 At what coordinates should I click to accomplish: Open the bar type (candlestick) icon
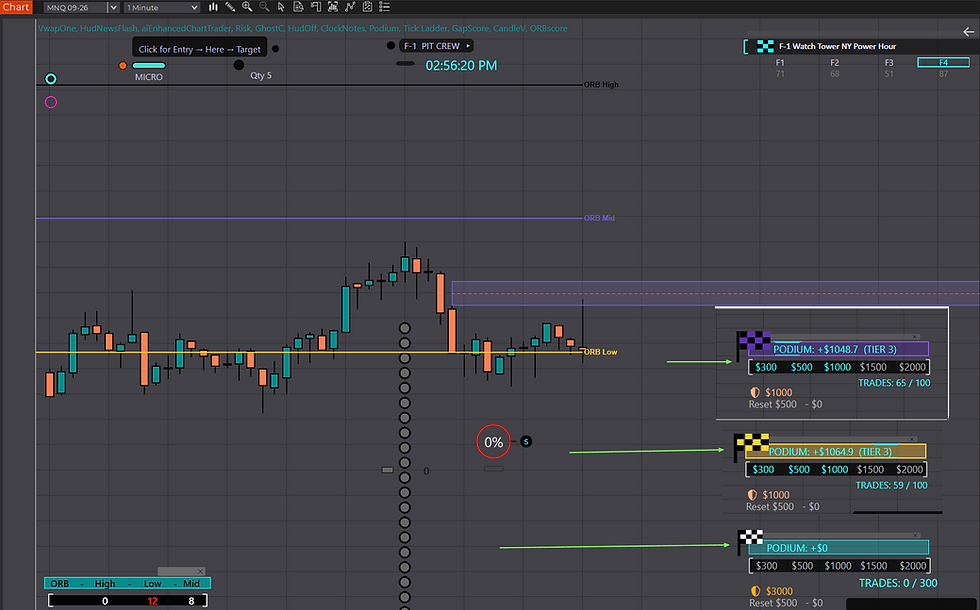213,7
